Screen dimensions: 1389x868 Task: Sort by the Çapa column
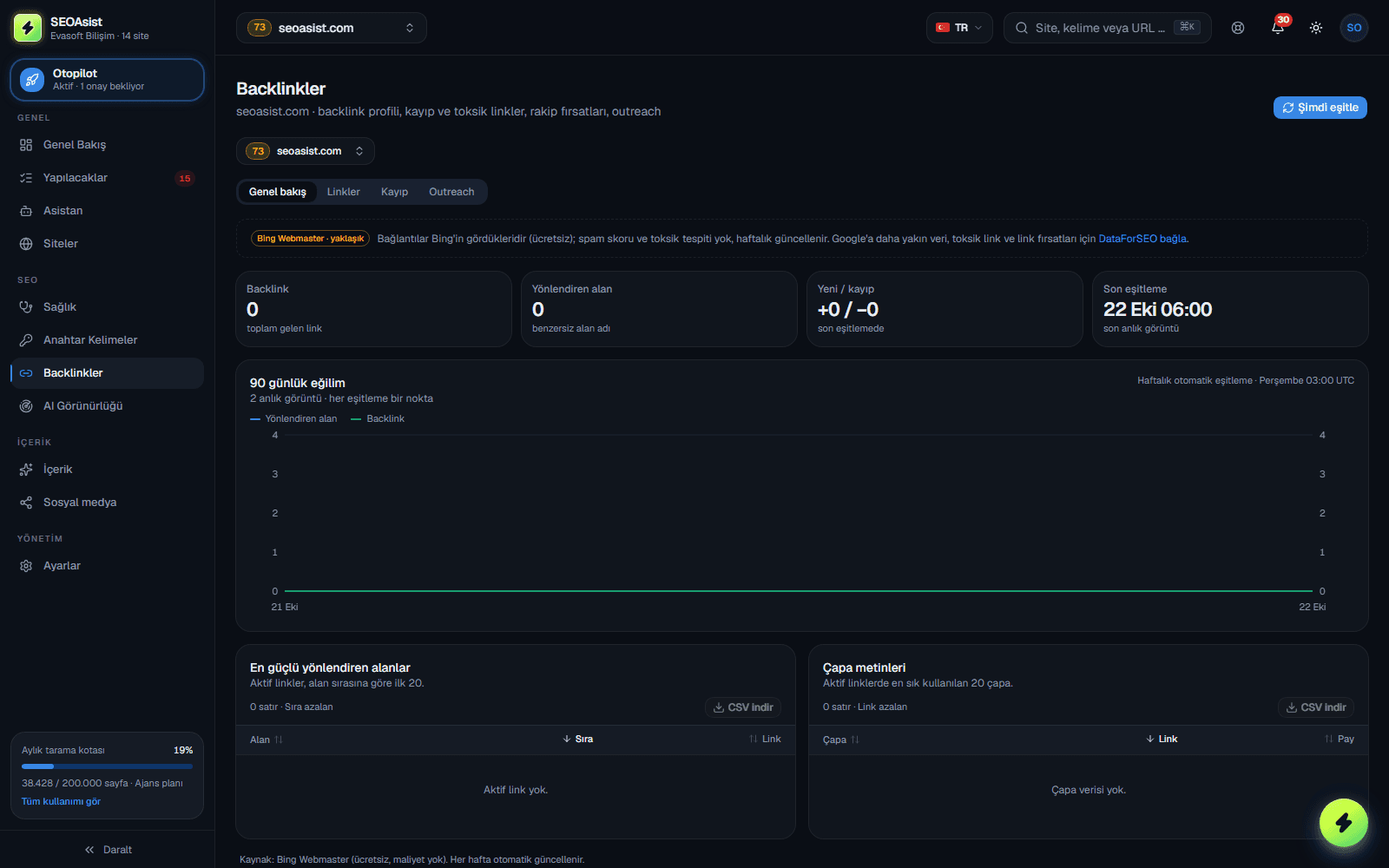(x=841, y=740)
